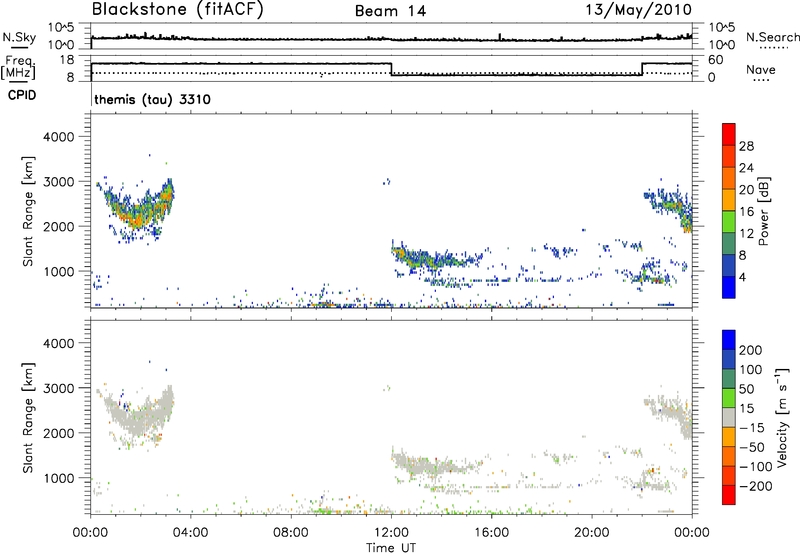Click the 'Freq. [MHz]' label
Image resolution: width=800 pixels, height=554 pixels.
pos(18,68)
